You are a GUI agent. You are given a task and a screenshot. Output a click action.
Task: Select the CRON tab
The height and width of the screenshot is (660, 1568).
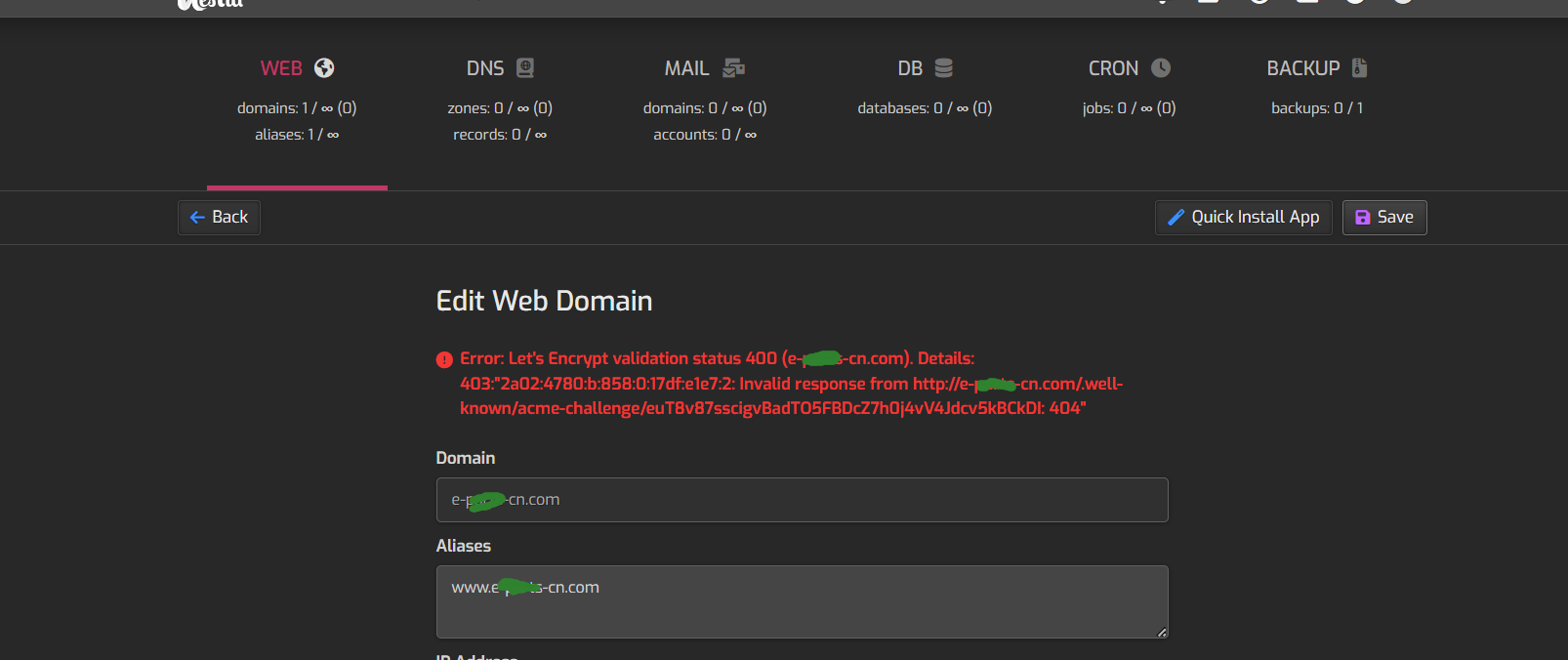(1129, 68)
